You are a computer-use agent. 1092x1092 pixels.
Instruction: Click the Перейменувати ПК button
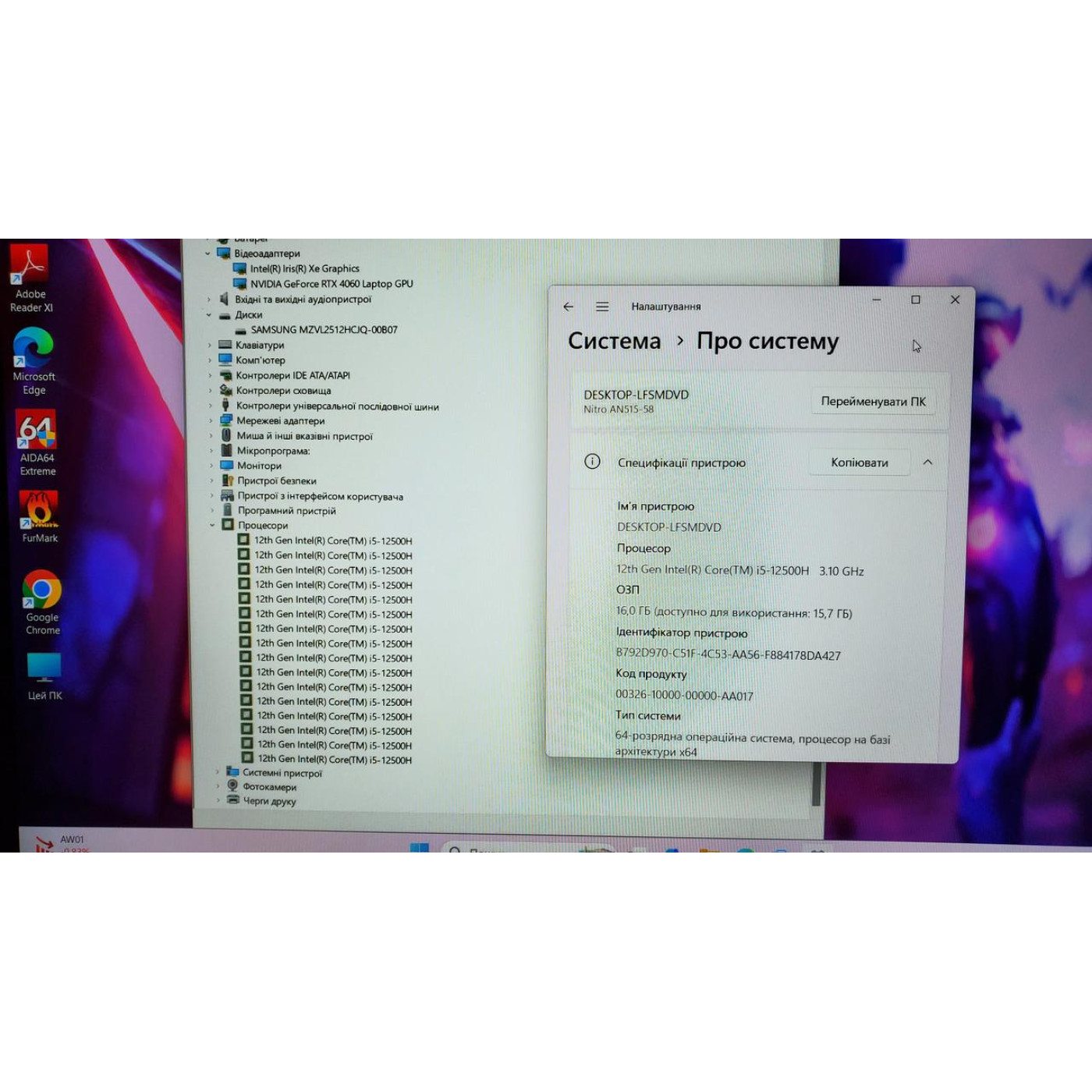[873, 401]
